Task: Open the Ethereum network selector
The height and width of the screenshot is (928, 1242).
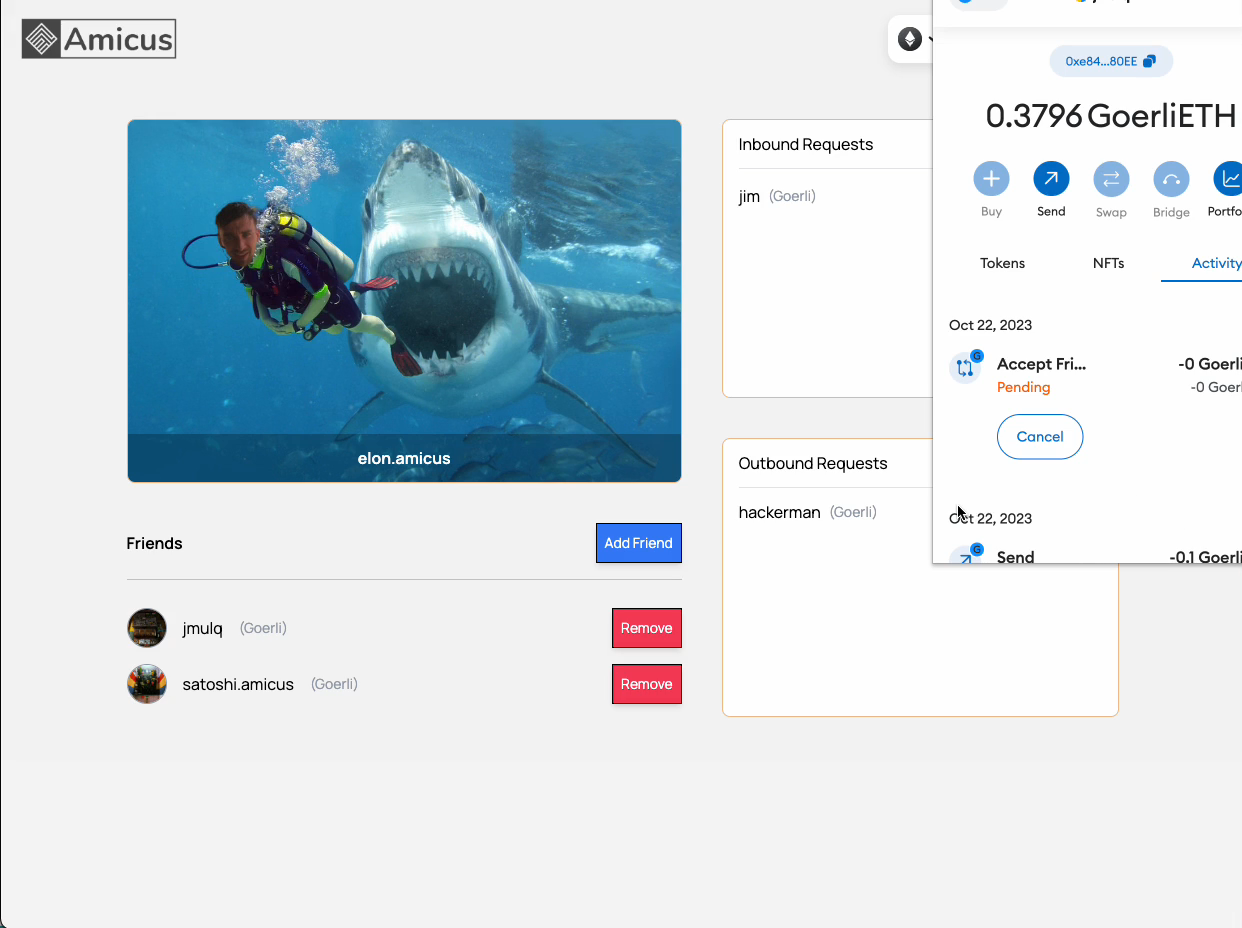Action: [x=912, y=39]
